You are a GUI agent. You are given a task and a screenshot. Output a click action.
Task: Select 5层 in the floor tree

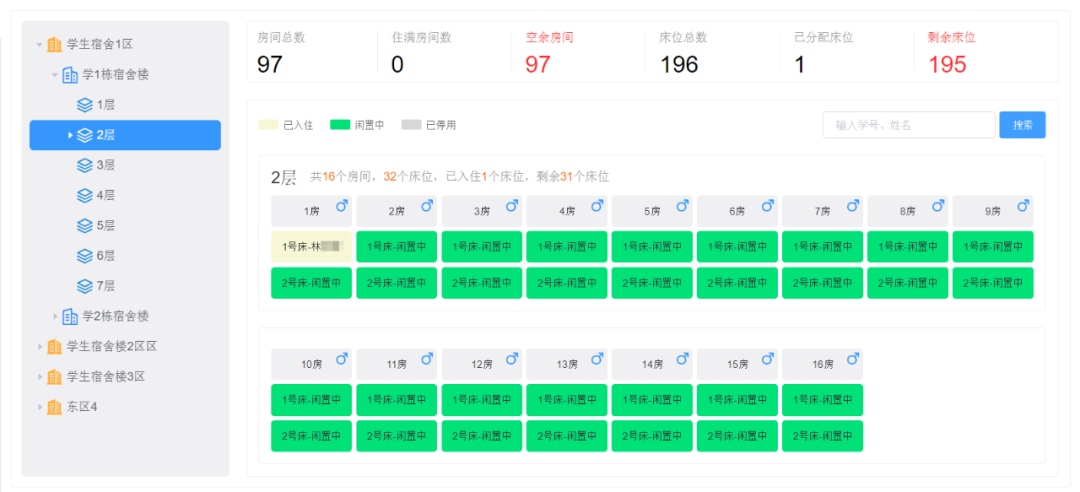[x=105, y=226]
